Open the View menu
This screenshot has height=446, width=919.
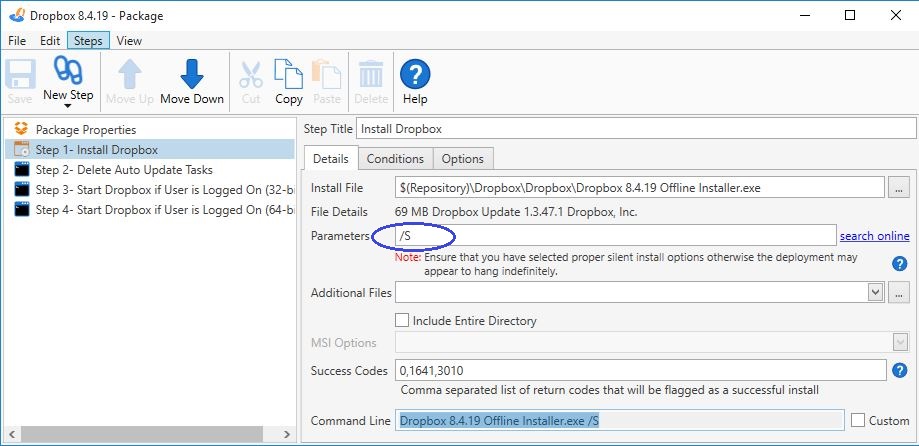129,41
